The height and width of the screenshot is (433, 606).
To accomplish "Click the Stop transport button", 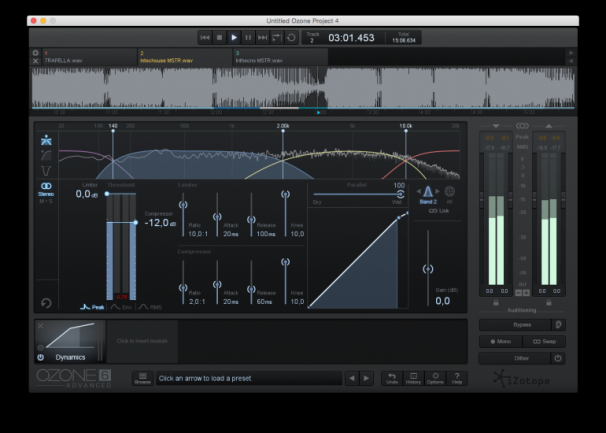I will click(x=220, y=37).
